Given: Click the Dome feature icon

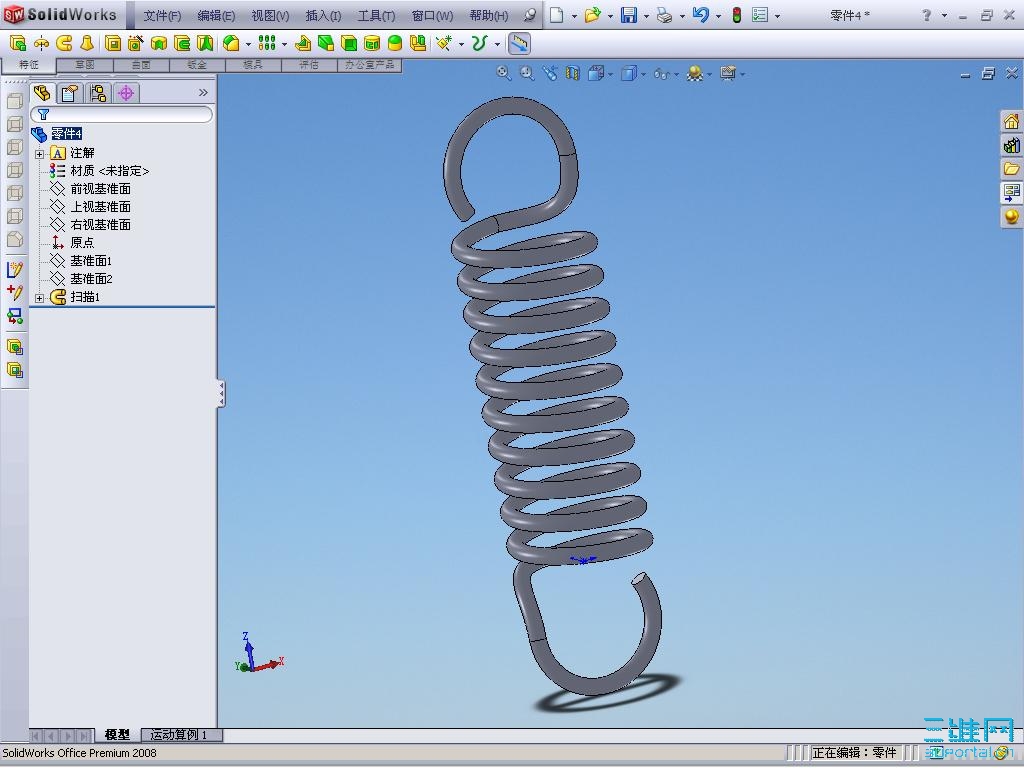Looking at the screenshot, I should [x=395, y=44].
